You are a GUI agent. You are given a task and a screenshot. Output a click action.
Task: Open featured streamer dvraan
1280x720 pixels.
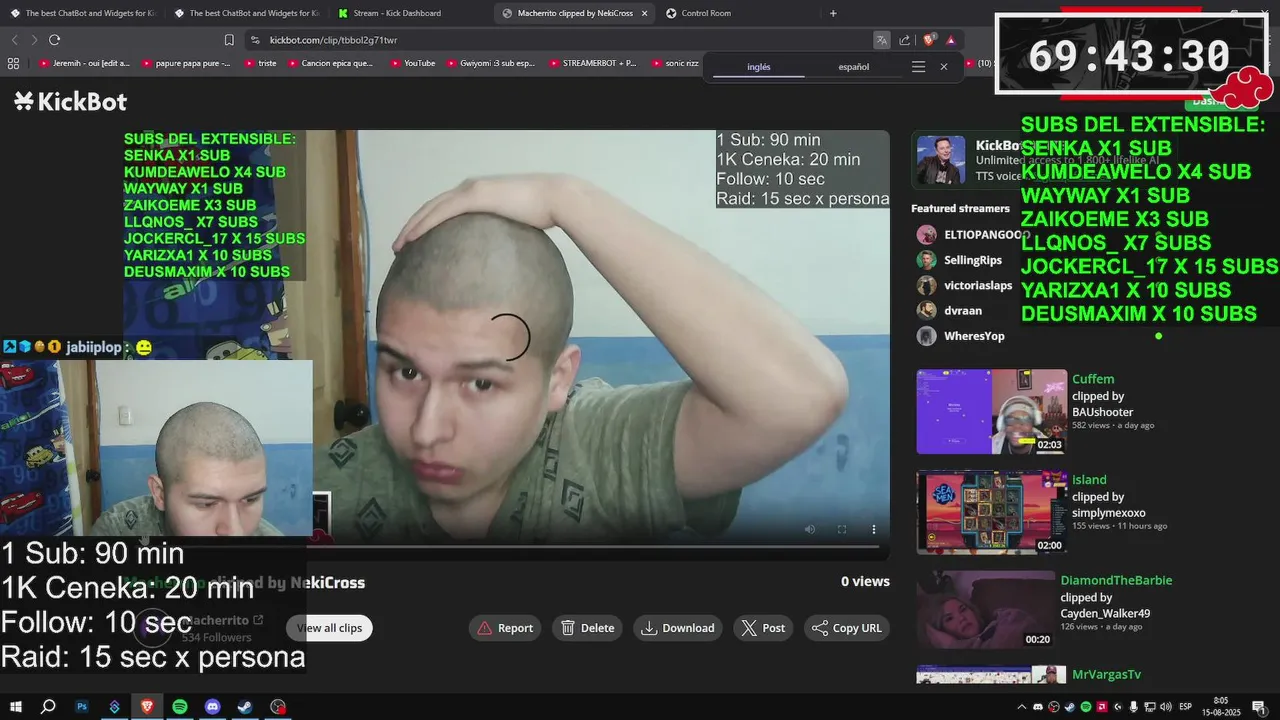[949, 311]
